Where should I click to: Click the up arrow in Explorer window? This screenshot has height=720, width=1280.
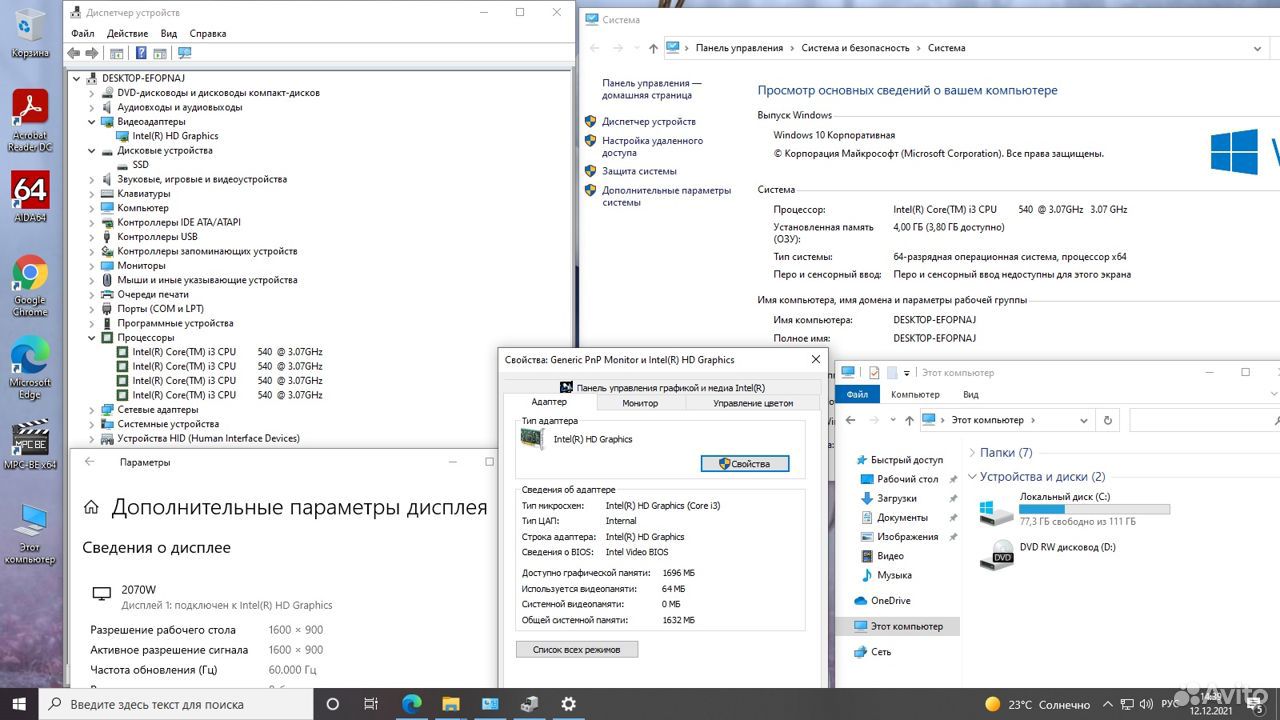[907, 420]
